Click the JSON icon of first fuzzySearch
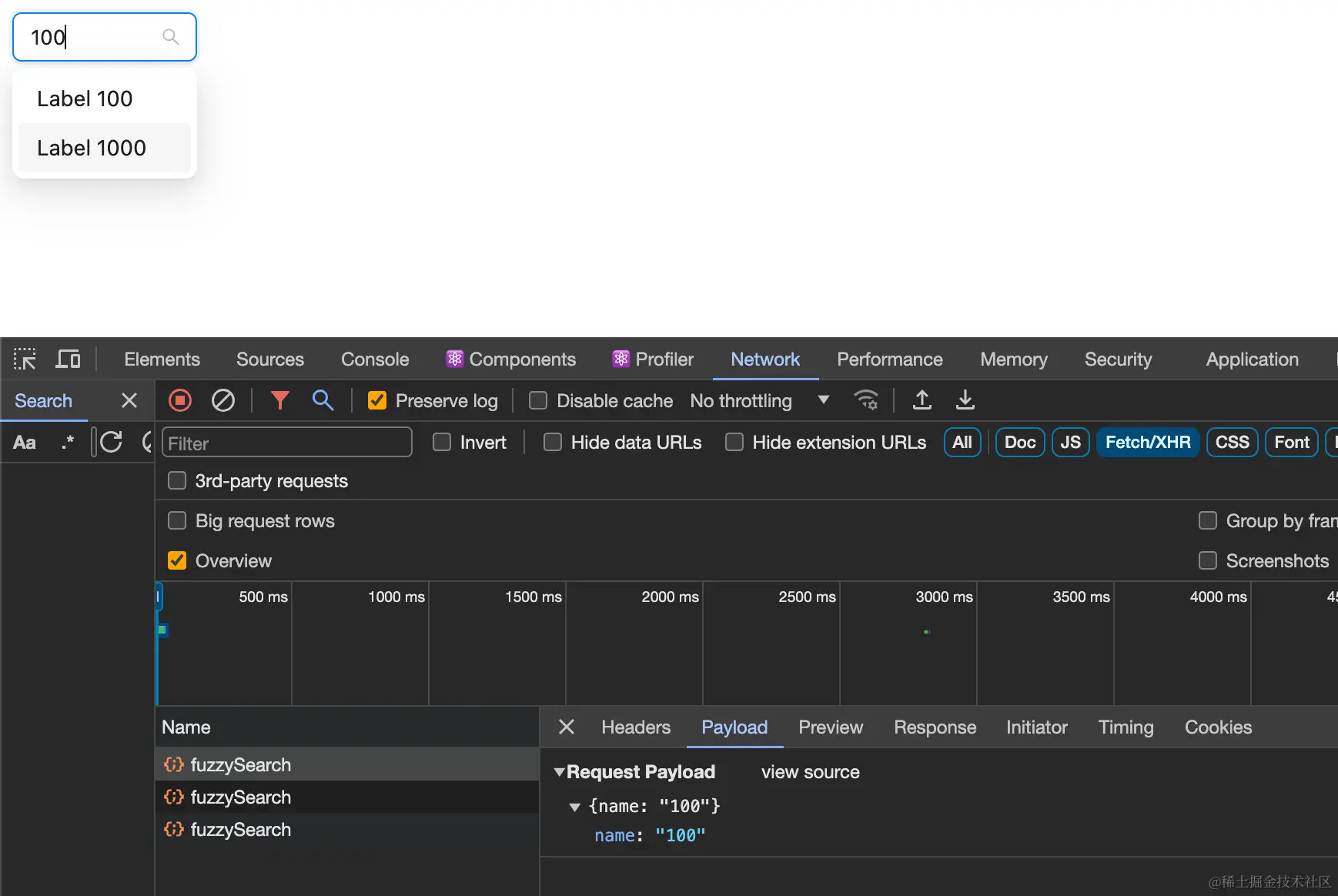Image resolution: width=1338 pixels, height=896 pixels. click(174, 764)
